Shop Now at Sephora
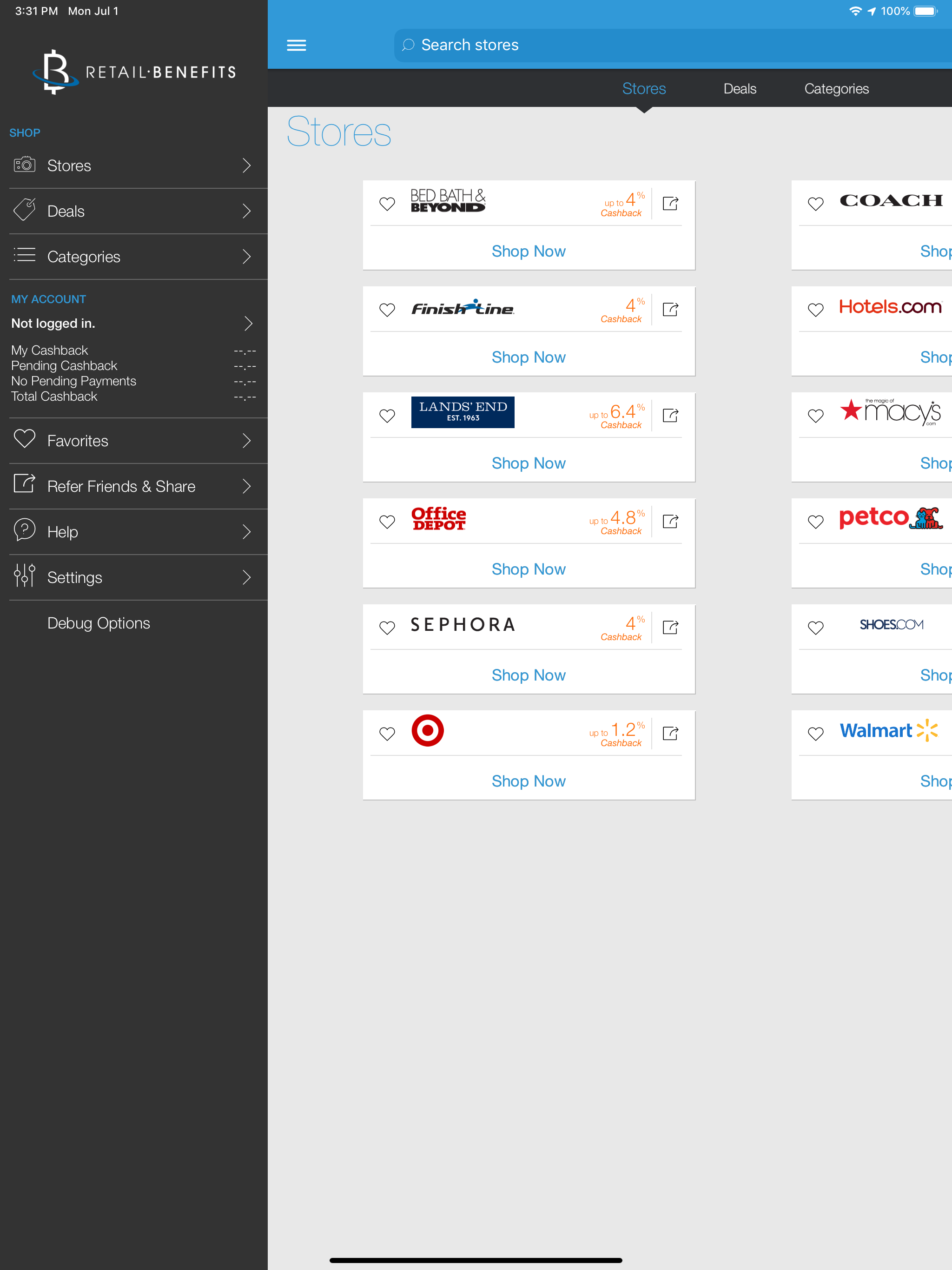 pyautogui.click(x=528, y=675)
